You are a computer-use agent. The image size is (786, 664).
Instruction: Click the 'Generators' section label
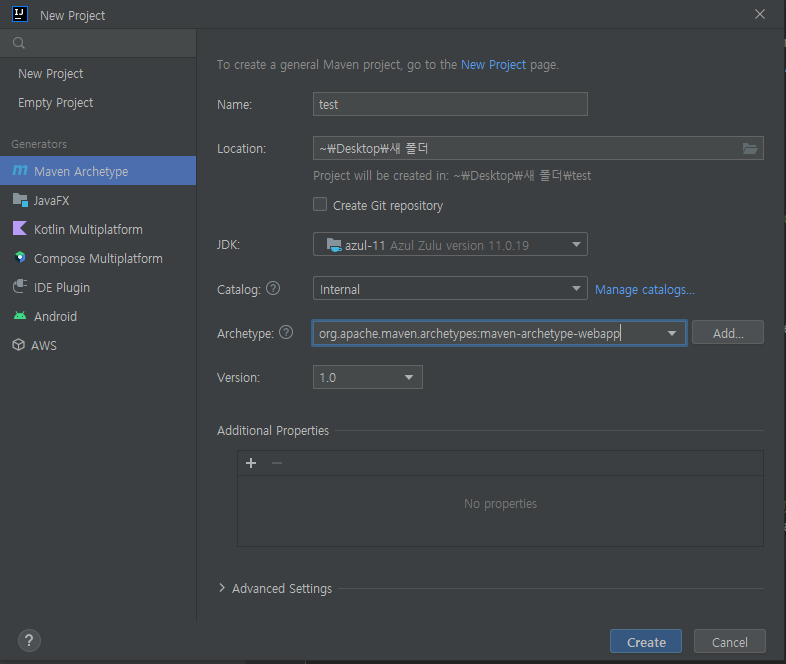(x=39, y=144)
